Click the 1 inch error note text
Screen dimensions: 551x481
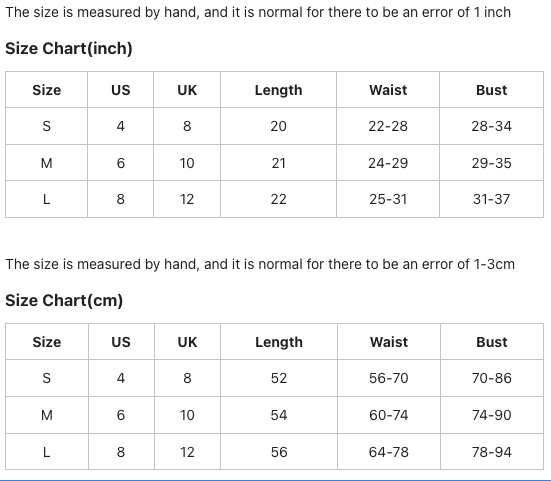[x=258, y=12]
